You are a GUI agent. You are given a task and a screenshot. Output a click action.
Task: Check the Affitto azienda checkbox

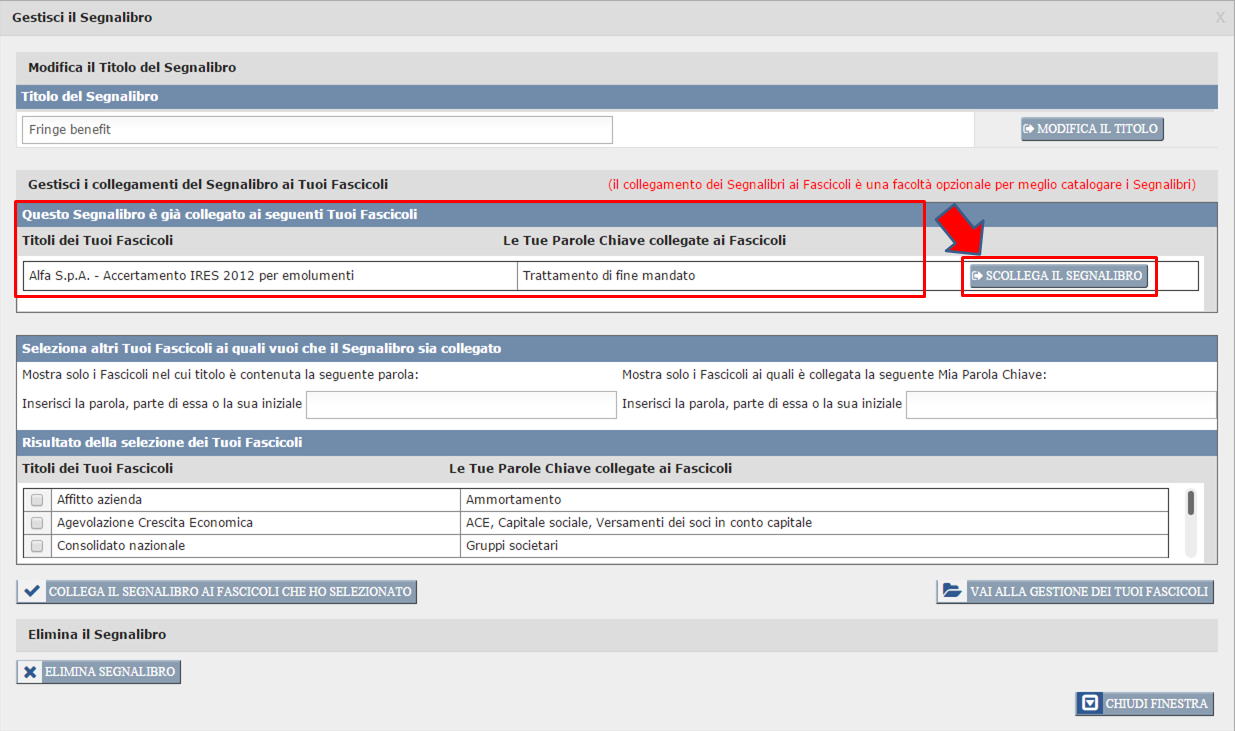(x=37, y=500)
